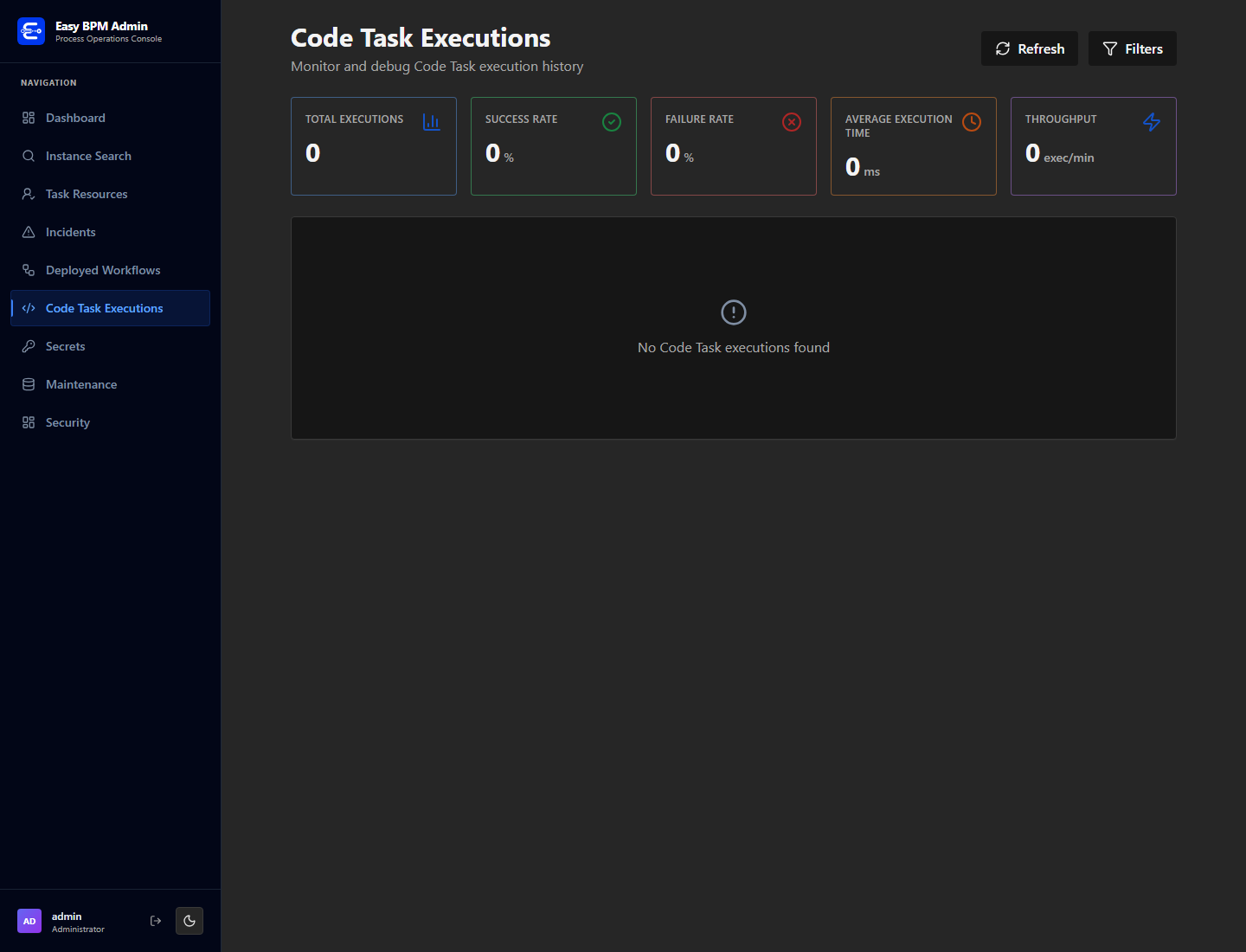1246x952 pixels.
Task: Open the Filters panel
Action: click(1133, 48)
